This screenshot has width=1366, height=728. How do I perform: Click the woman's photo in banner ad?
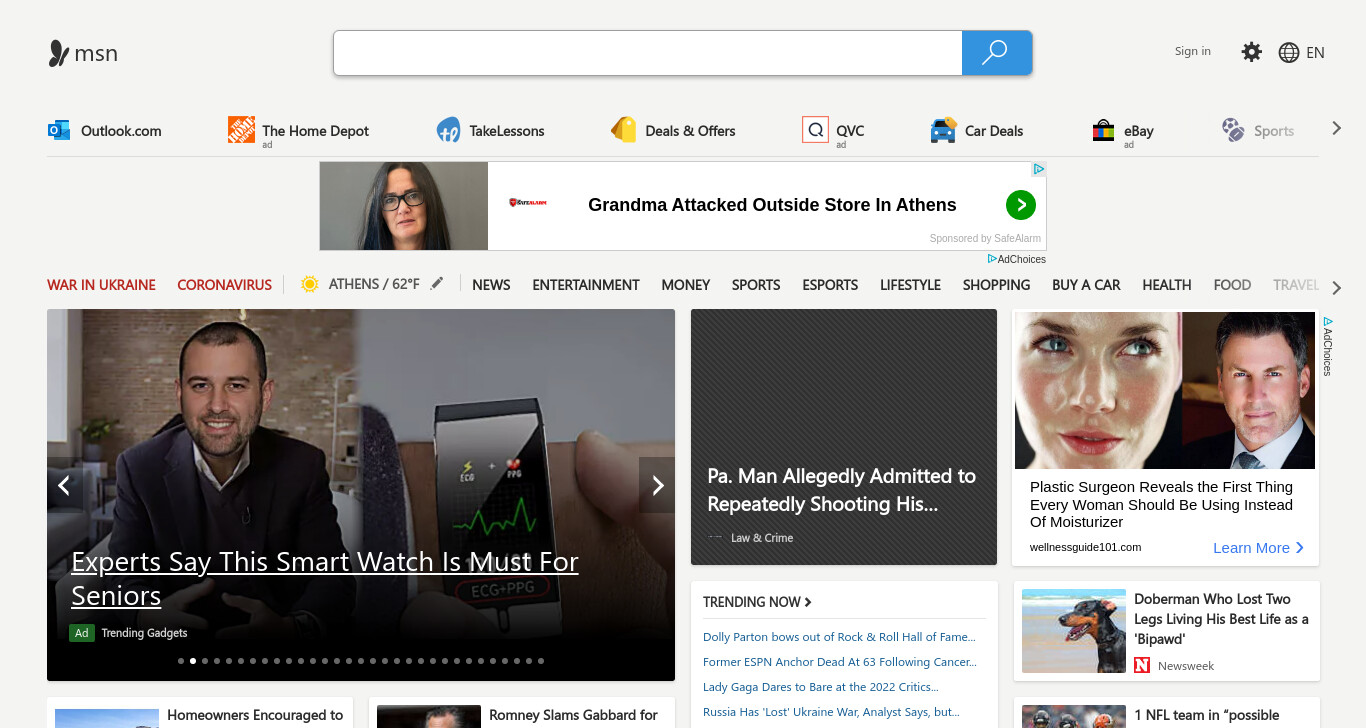(404, 206)
